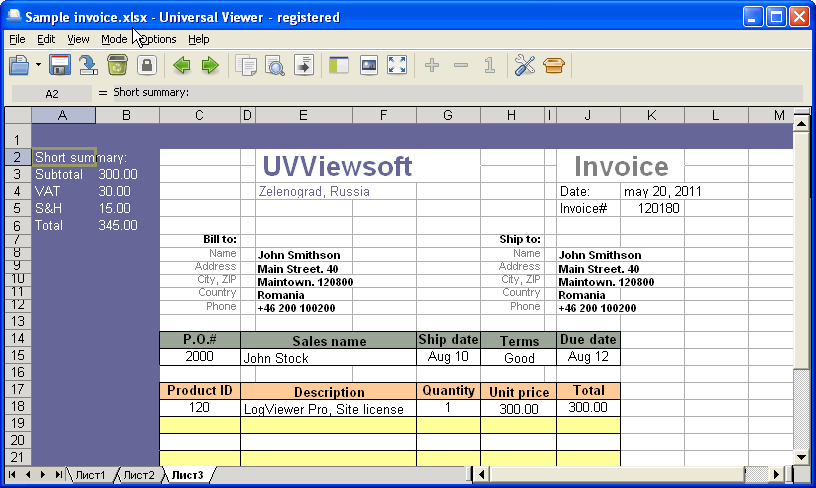Click the image view mode icon
Viewport: 816px width, 488px height.
click(x=368, y=66)
